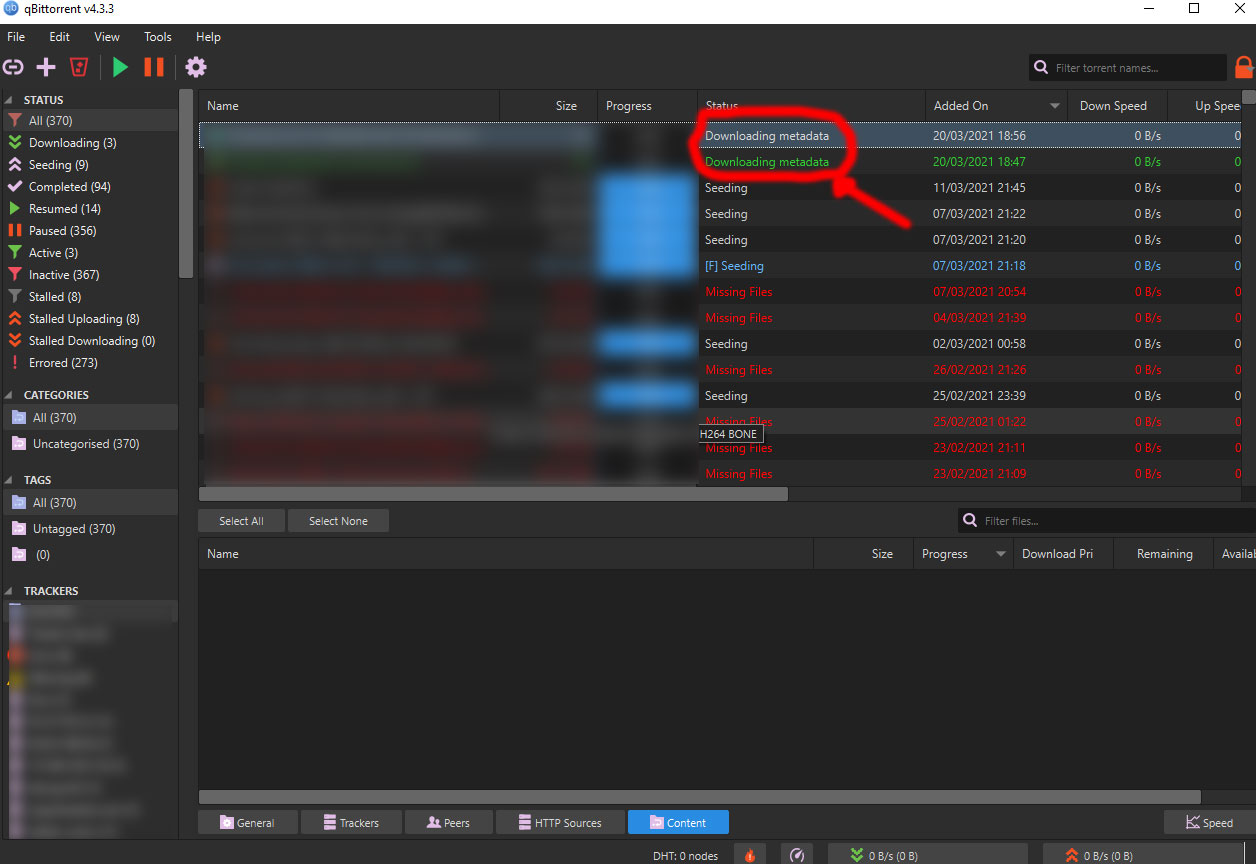
Task: Switch to the Content tab
Action: [678, 822]
